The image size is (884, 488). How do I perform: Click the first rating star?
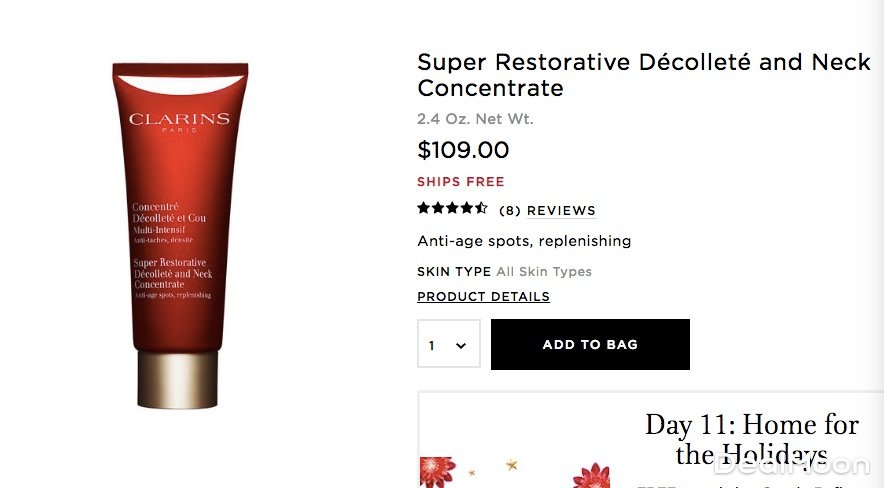423,208
